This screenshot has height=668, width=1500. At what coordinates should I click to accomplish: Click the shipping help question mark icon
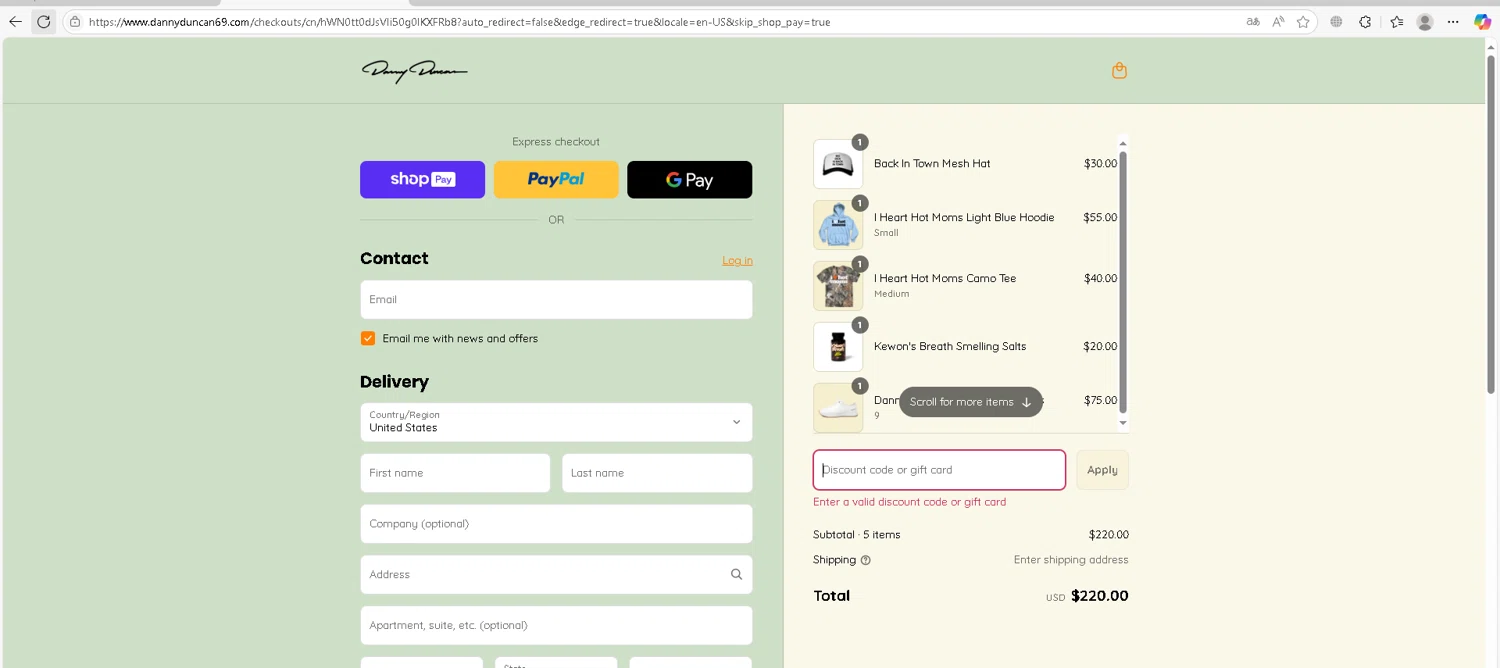[866, 560]
